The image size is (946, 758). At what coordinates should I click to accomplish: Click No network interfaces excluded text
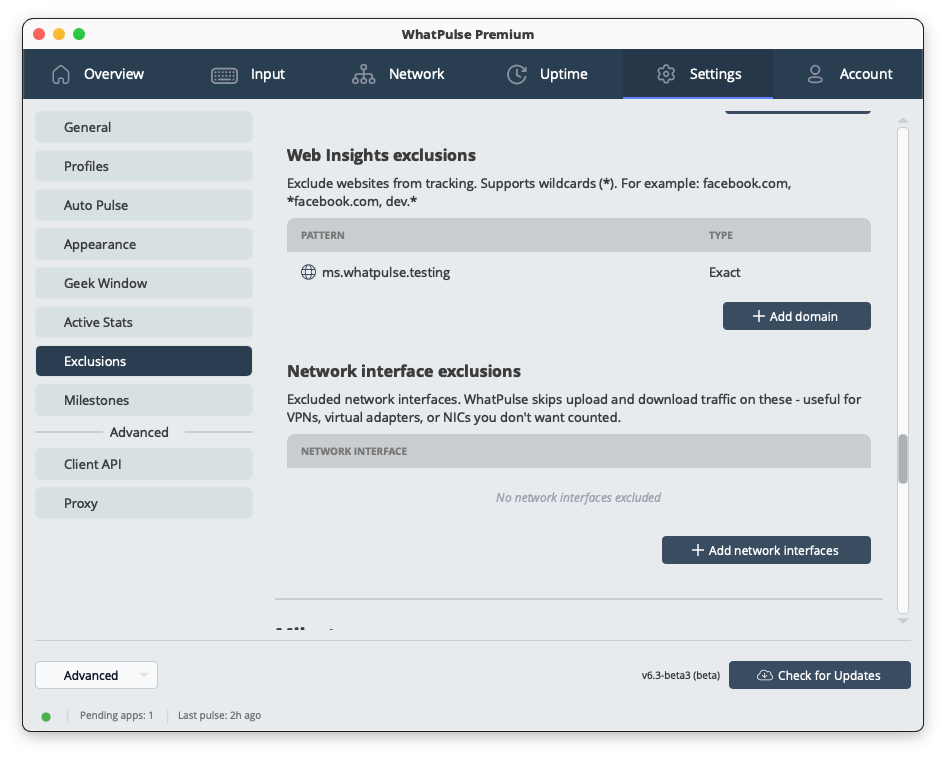coord(578,498)
